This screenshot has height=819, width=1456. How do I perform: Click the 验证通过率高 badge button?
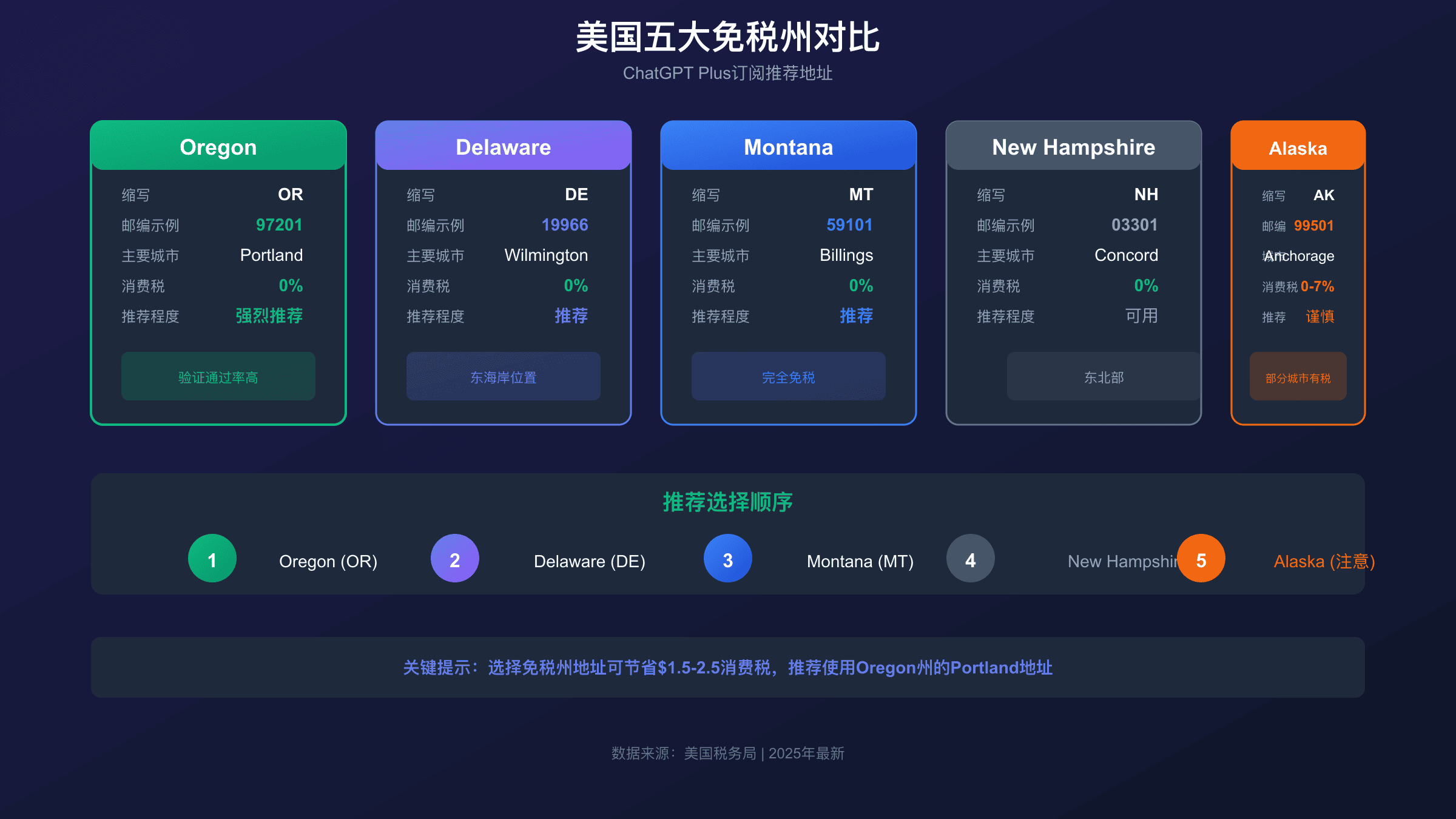[x=218, y=377]
